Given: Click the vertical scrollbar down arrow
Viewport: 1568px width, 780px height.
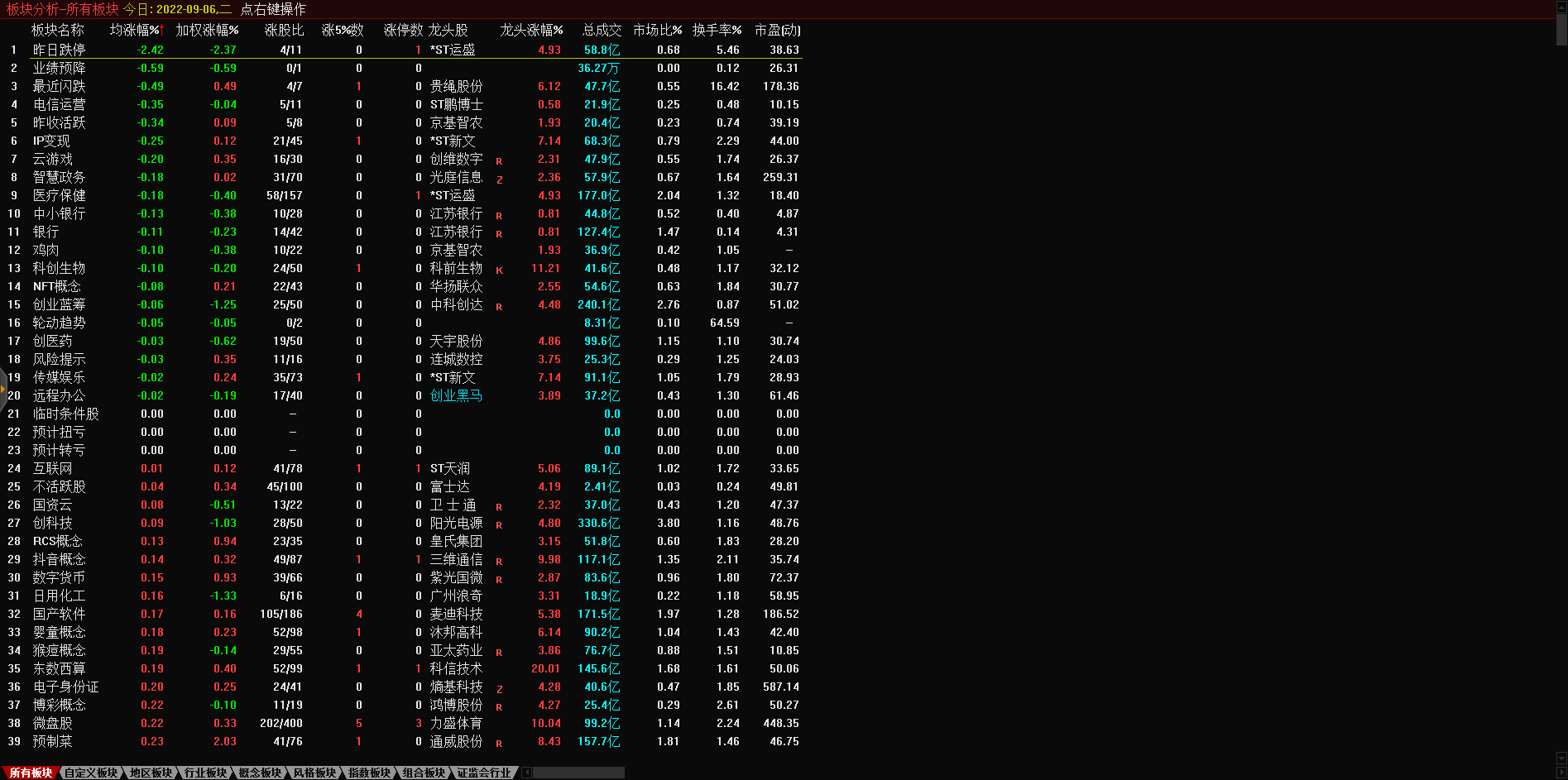Looking at the screenshot, I should click(x=1561, y=758).
